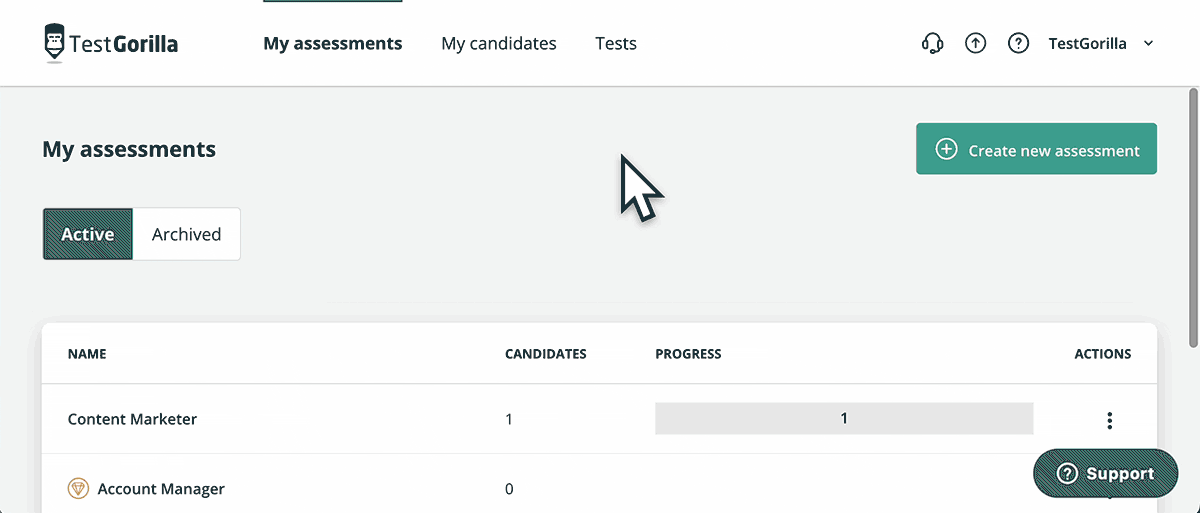Screen dimensions: 1200x513
Task: Switch to Archived assessments toggle
Action: [x=187, y=234]
